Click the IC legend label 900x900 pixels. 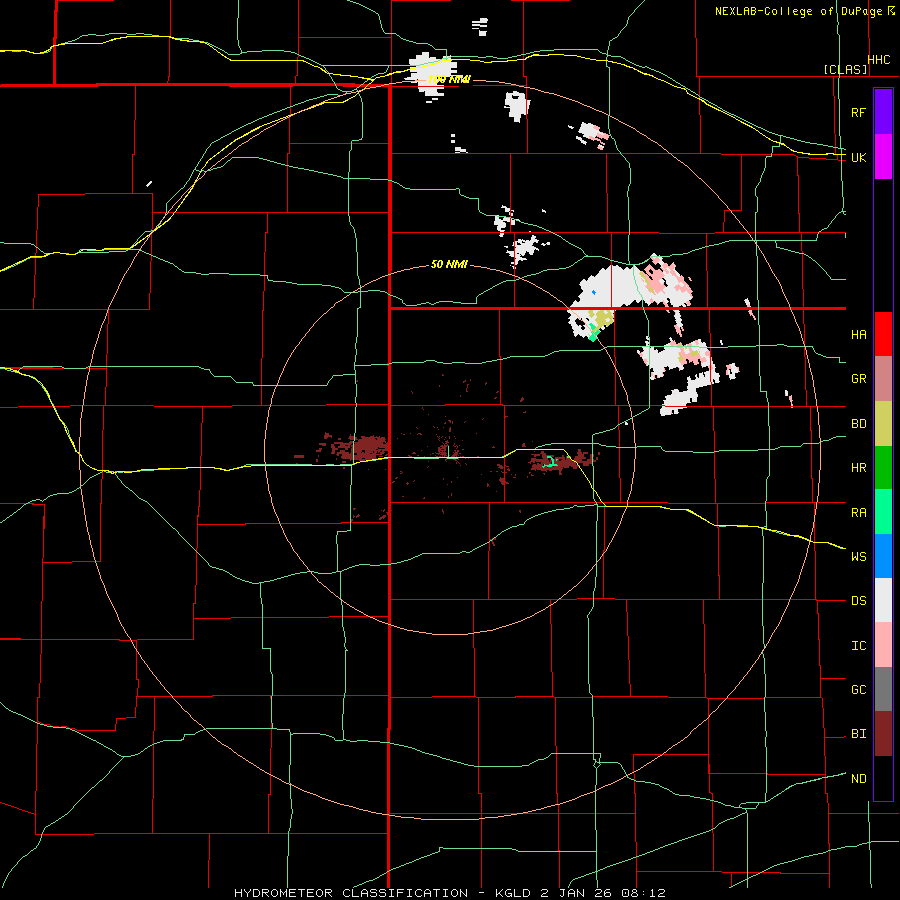point(858,646)
